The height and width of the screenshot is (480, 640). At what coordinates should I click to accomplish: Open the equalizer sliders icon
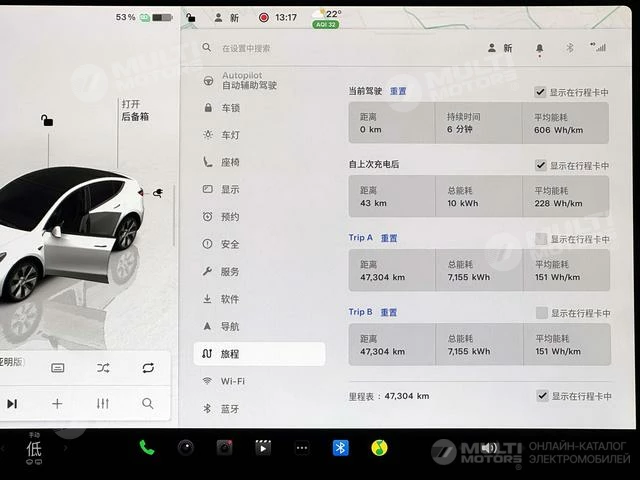pyautogui.click(x=102, y=404)
